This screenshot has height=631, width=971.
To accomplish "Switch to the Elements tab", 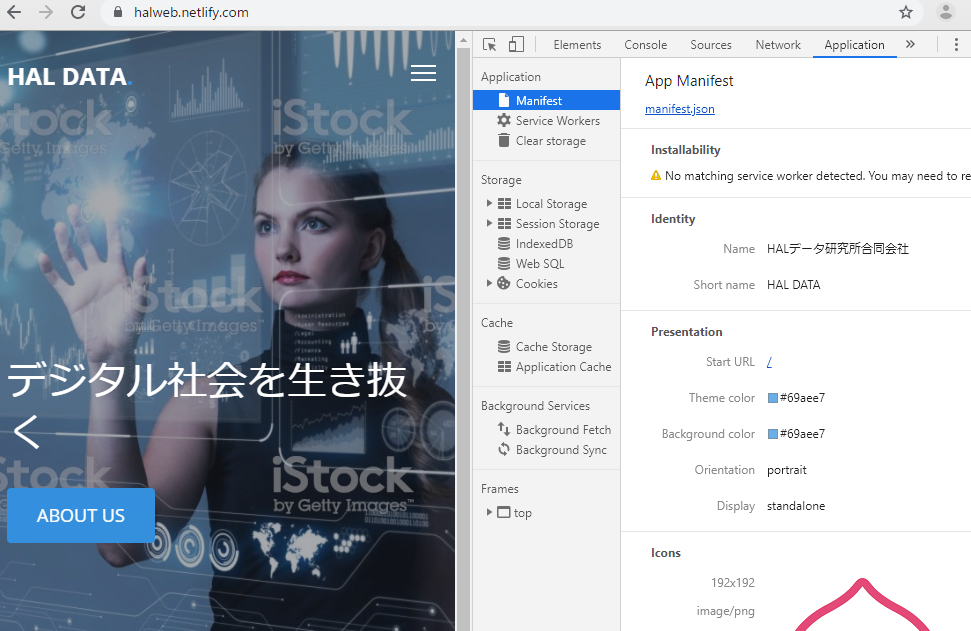I will click(577, 45).
